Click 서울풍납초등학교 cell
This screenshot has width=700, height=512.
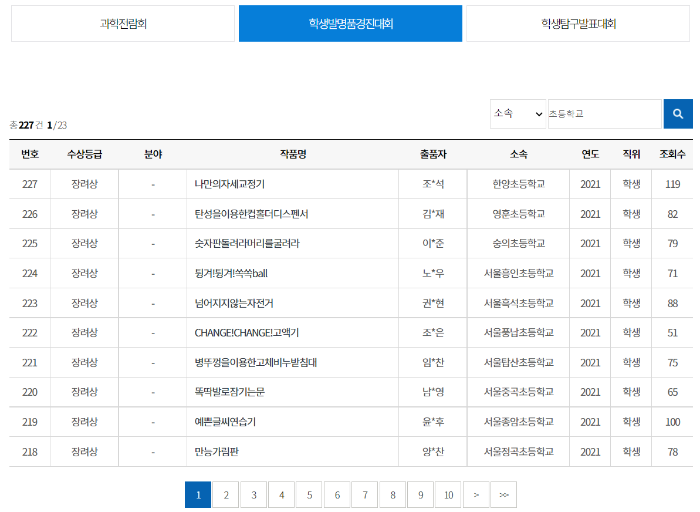click(x=518, y=333)
